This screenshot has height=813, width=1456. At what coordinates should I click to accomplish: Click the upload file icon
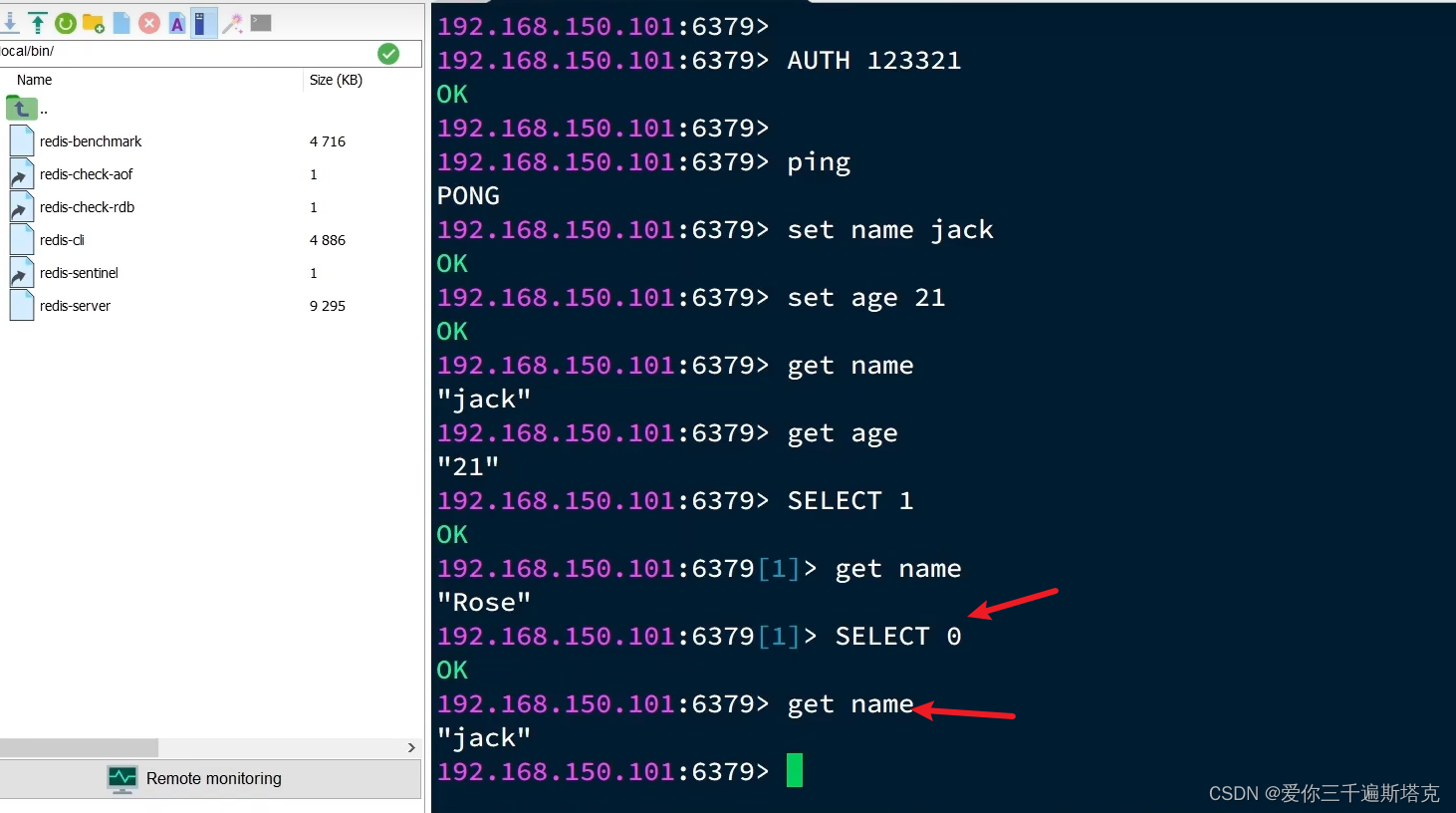(x=37, y=22)
